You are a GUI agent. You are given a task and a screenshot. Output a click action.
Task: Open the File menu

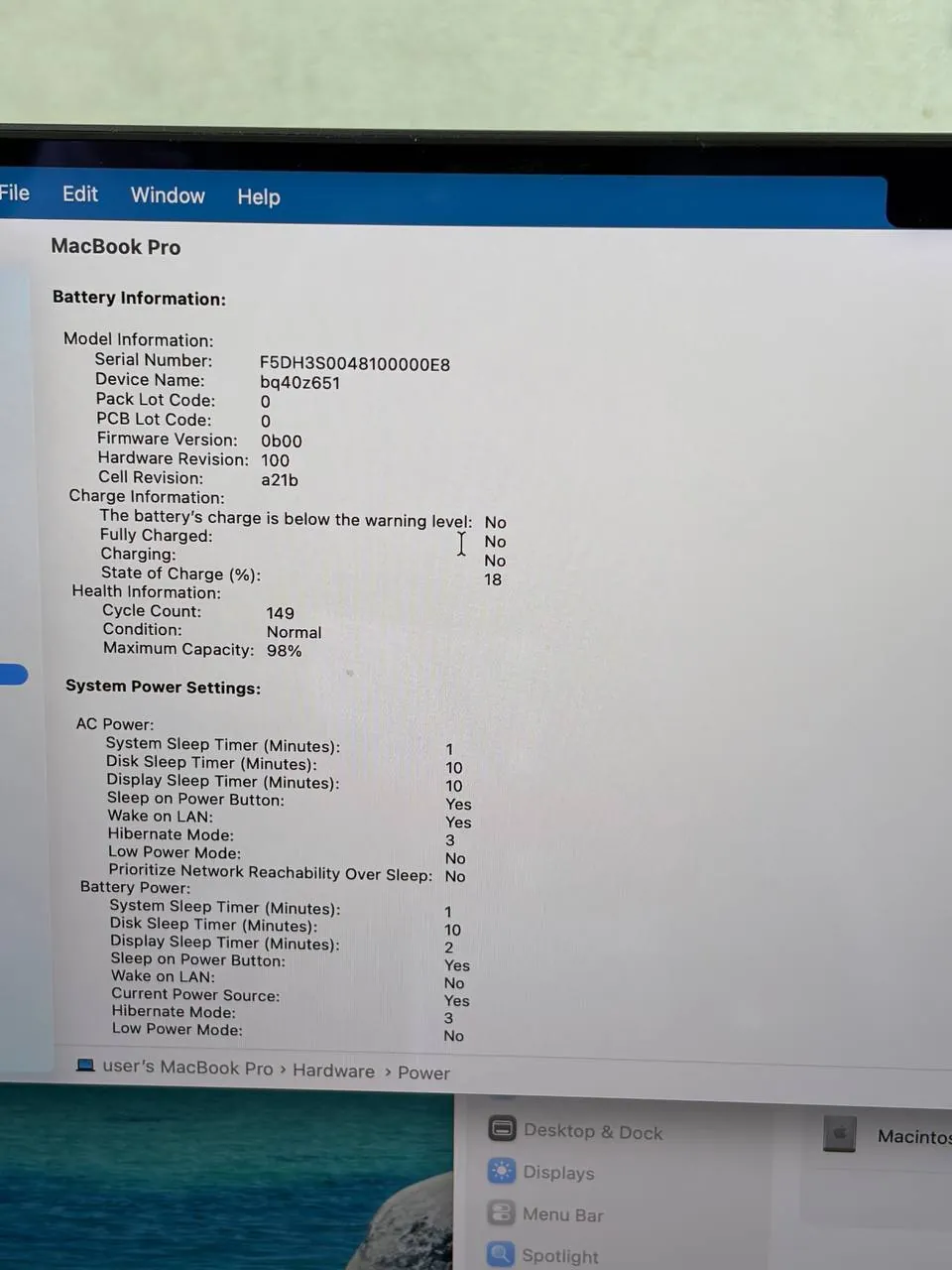(x=14, y=192)
